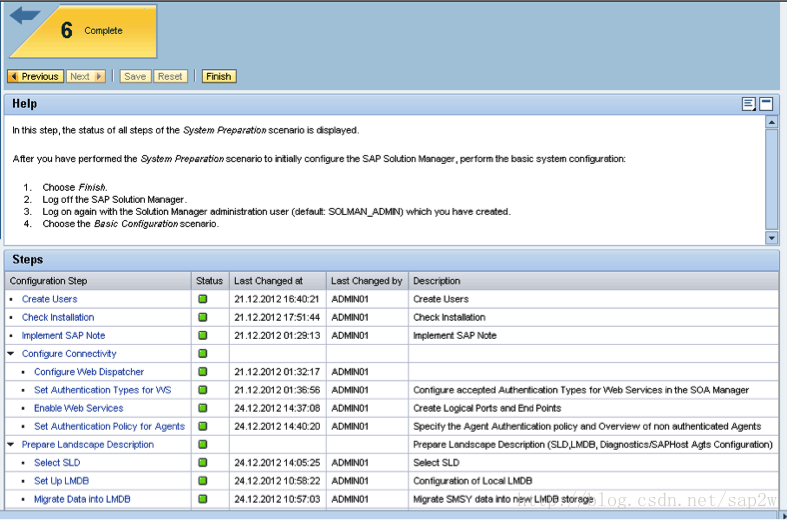Click the Last Changed at column header
This screenshot has width=788, height=520.
tap(278, 281)
